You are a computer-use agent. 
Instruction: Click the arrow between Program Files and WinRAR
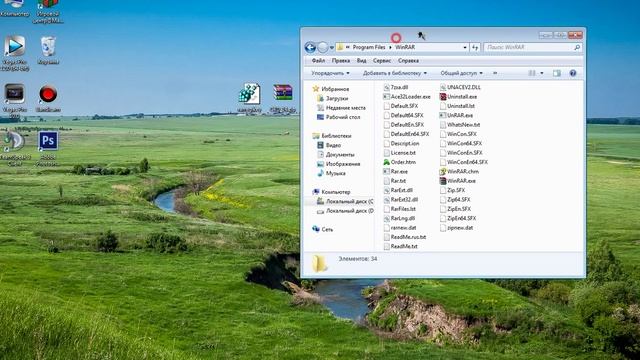390,47
